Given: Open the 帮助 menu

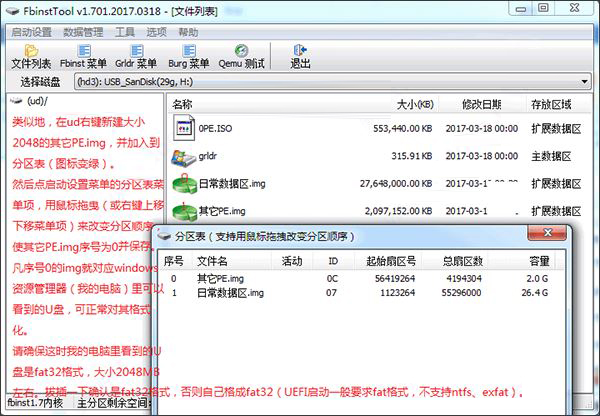Looking at the screenshot, I should [188, 32].
